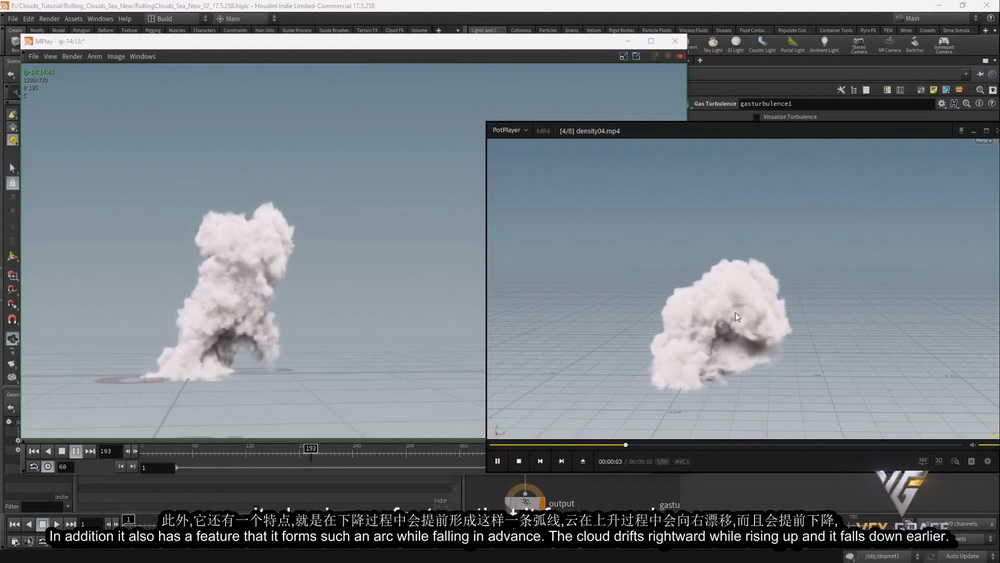Skip to next file in PotPlayer
The image size is (1000, 563).
561,461
